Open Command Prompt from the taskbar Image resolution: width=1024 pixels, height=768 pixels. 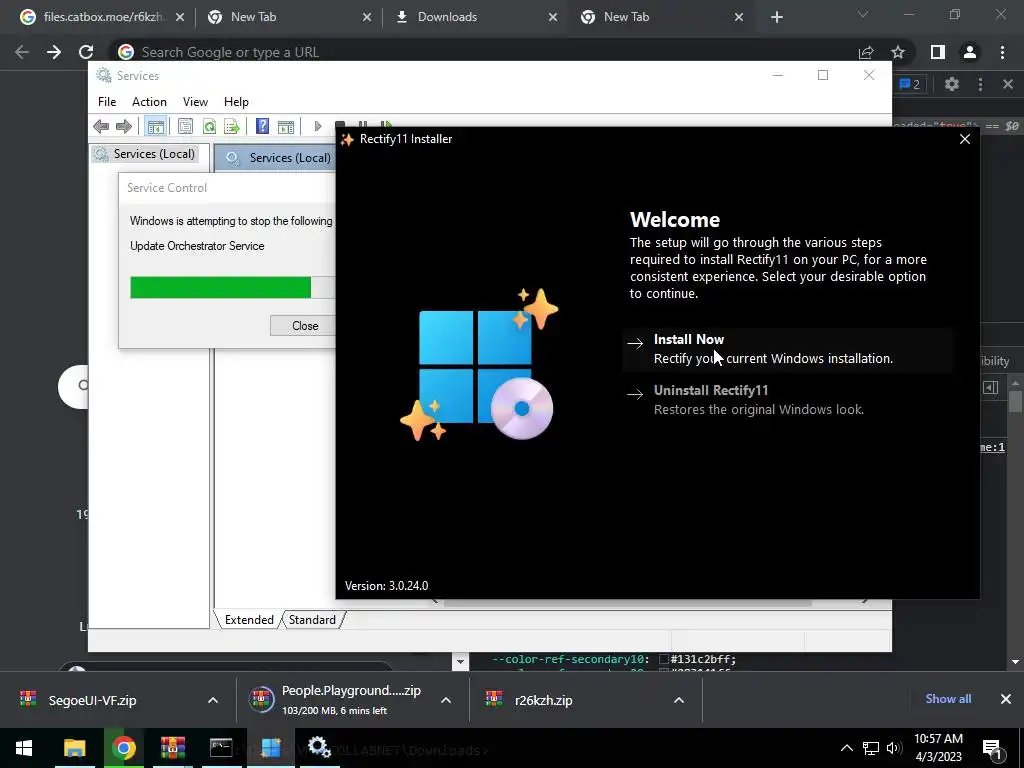pos(221,748)
